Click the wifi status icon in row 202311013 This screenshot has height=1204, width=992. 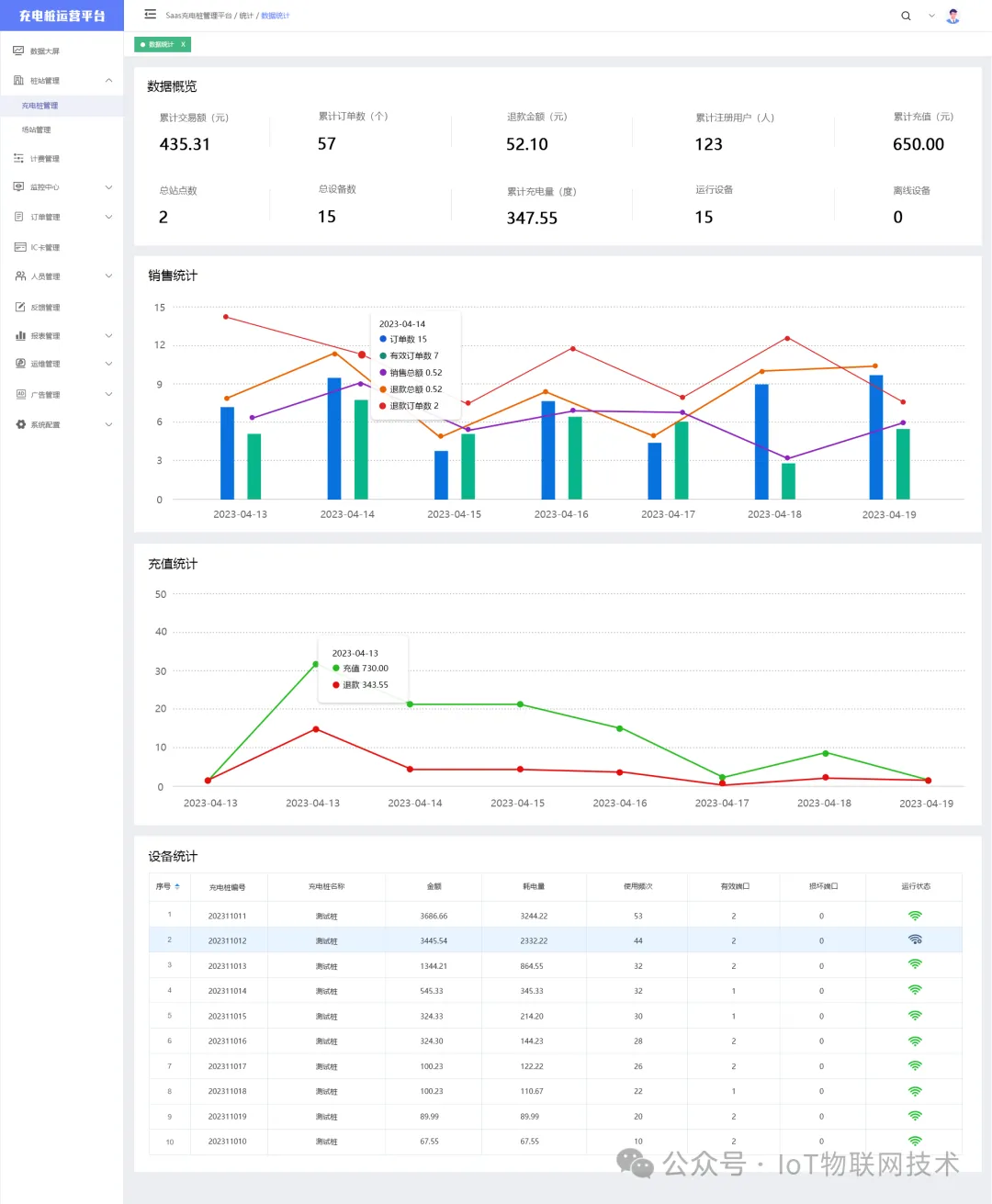(x=915, y=964)
